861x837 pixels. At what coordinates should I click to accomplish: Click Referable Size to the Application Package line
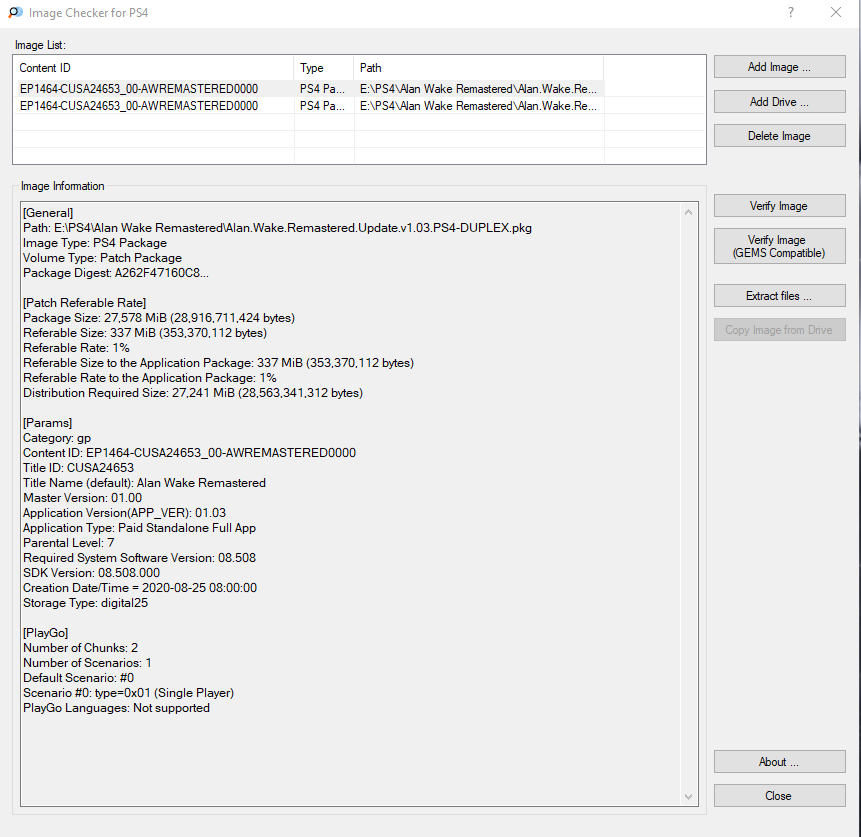pos(219,363)
